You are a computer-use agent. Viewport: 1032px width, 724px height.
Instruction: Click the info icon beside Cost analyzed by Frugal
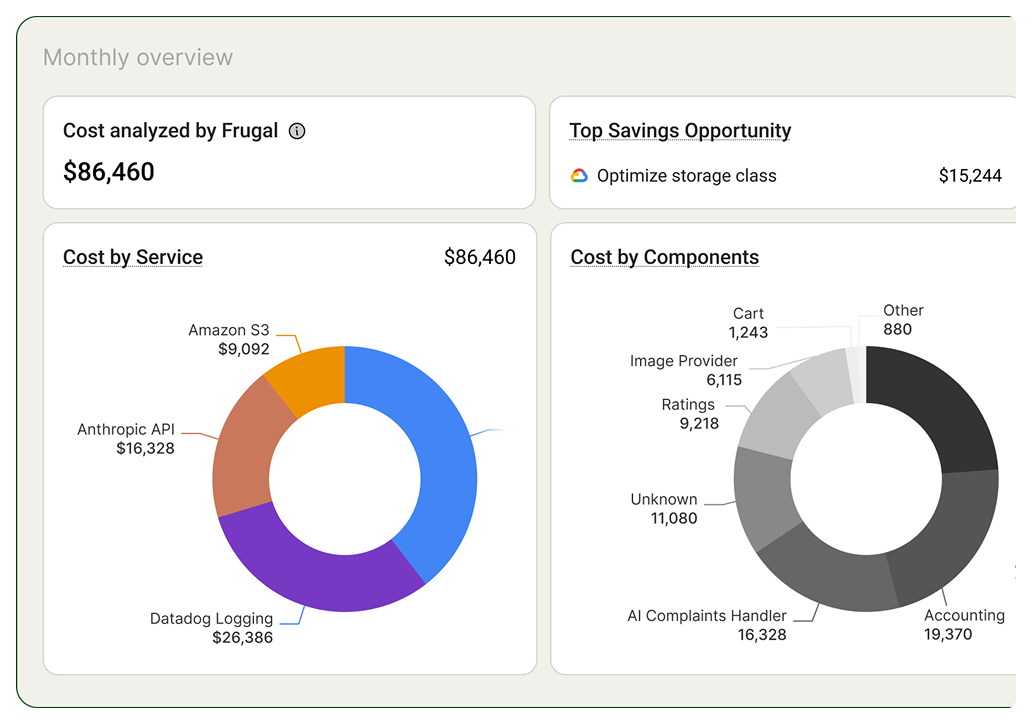pos(297,131)
